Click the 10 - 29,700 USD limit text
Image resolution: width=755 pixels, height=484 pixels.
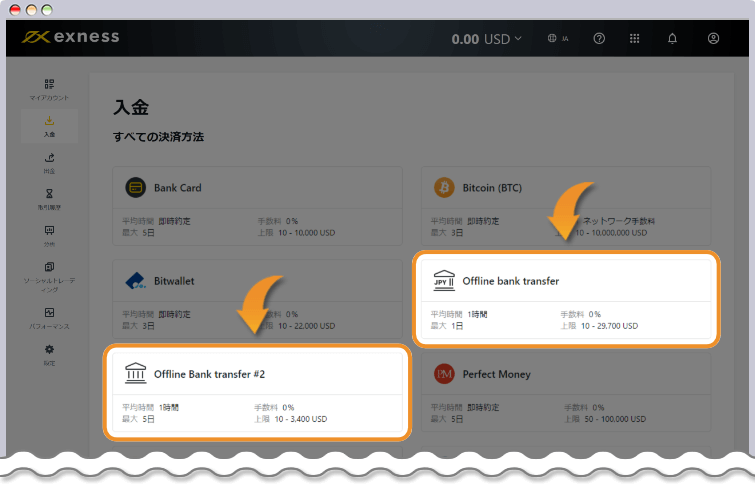pos(609,326)
